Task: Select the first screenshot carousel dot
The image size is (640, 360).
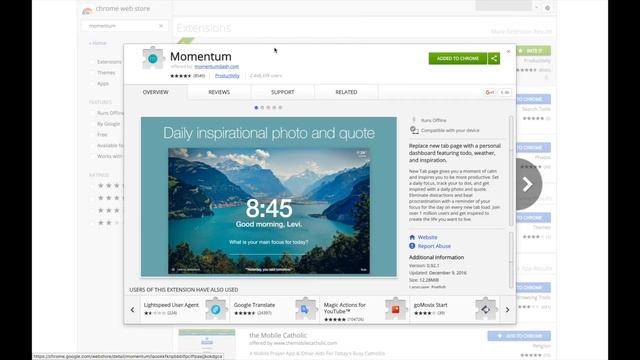Action: 256,108
